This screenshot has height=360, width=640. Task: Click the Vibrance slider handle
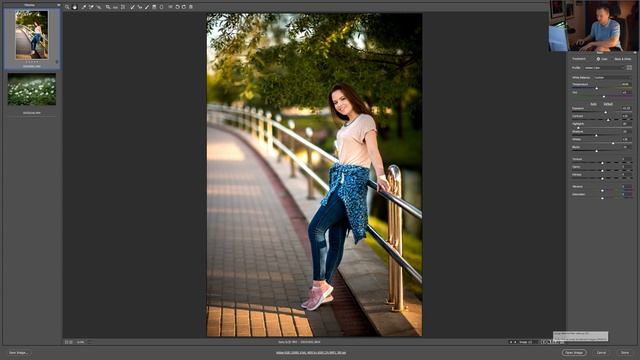coord(602,191)
